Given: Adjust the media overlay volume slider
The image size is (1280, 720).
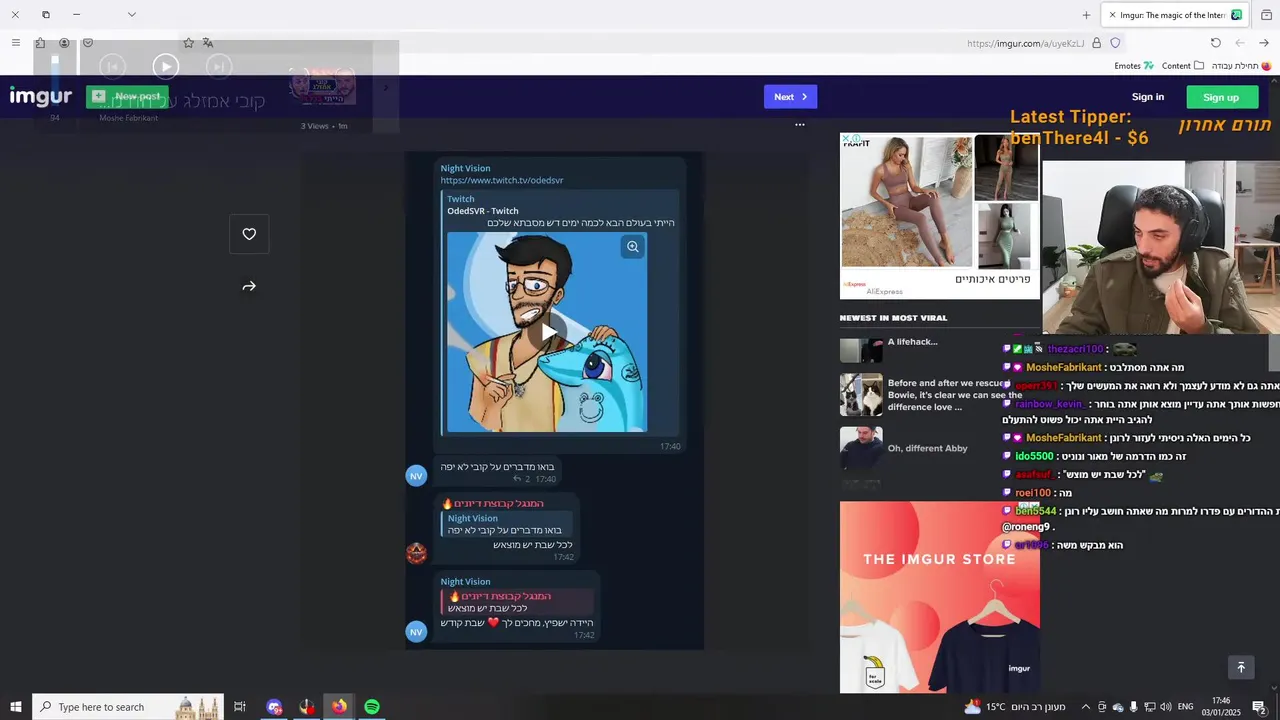Looking at the screenshot, I should click(55, 82).
